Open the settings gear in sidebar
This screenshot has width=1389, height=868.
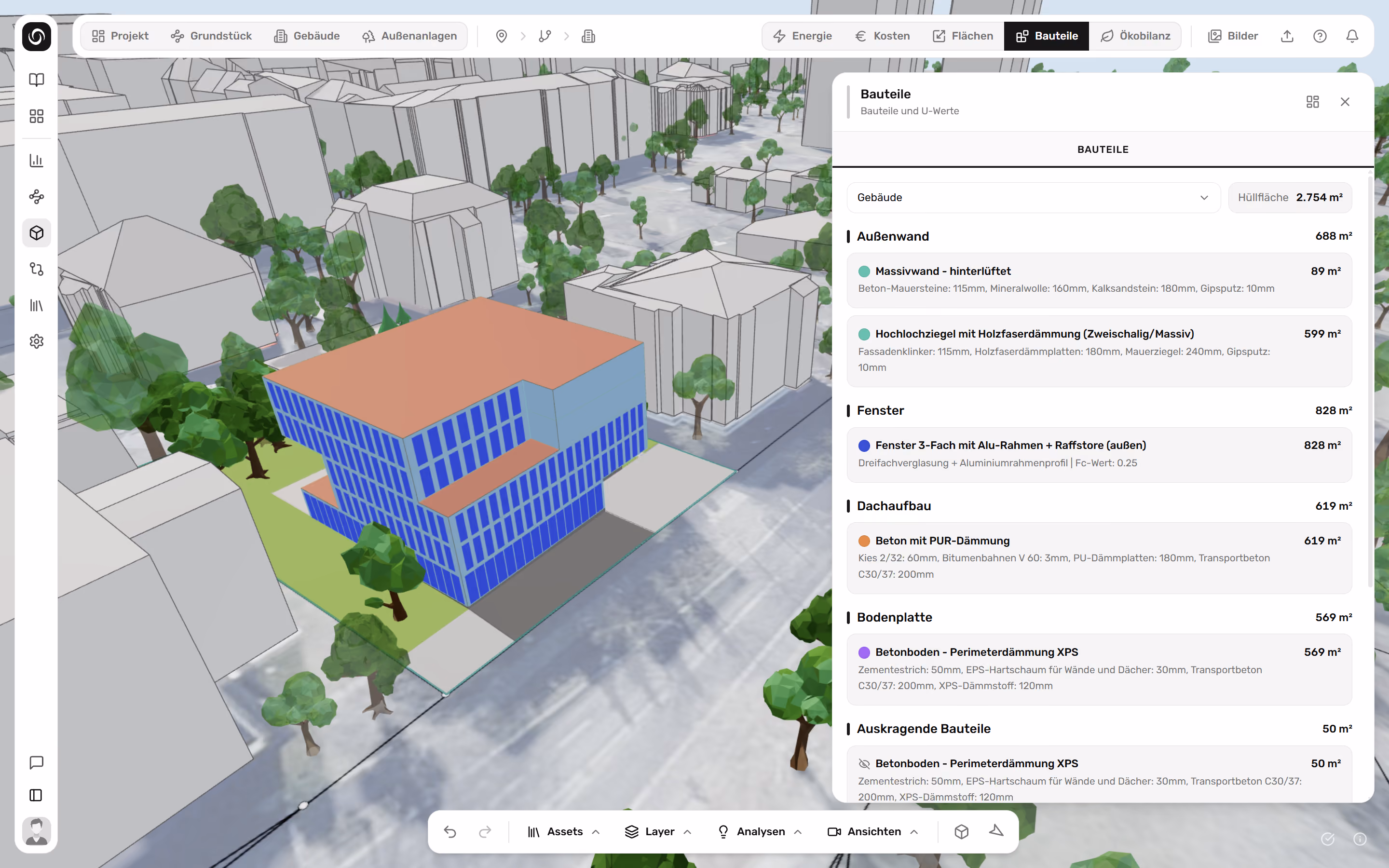pyautogui.click(x=36, y=341)
